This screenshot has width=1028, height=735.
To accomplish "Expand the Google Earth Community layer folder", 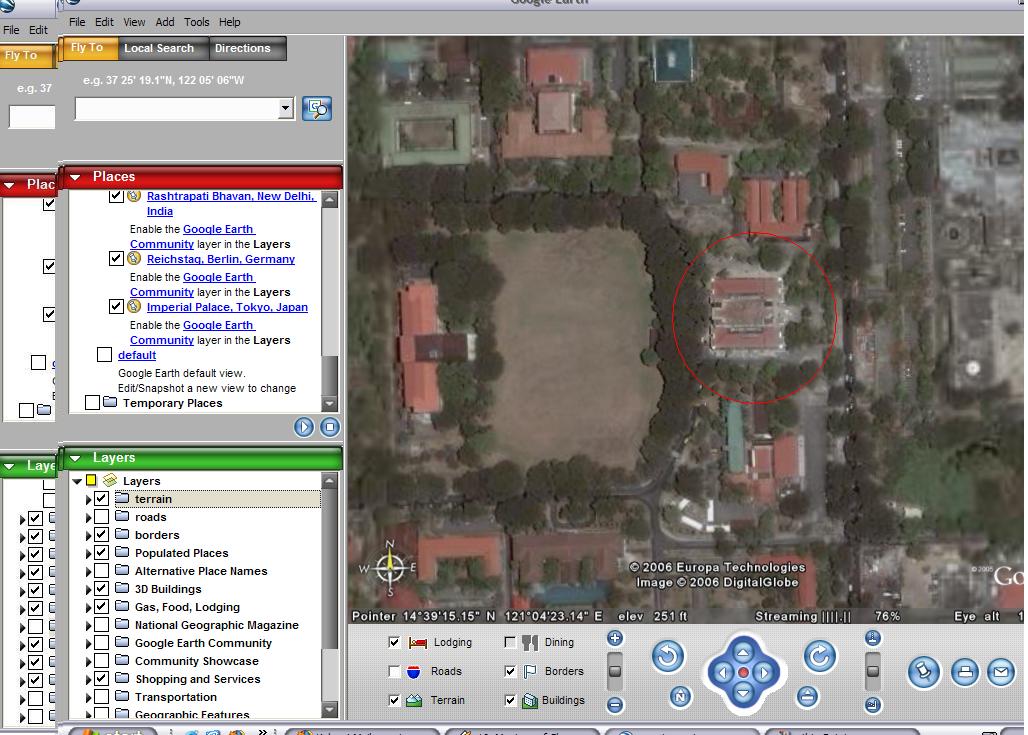I will pyautogui.click(x=88, y=643).
